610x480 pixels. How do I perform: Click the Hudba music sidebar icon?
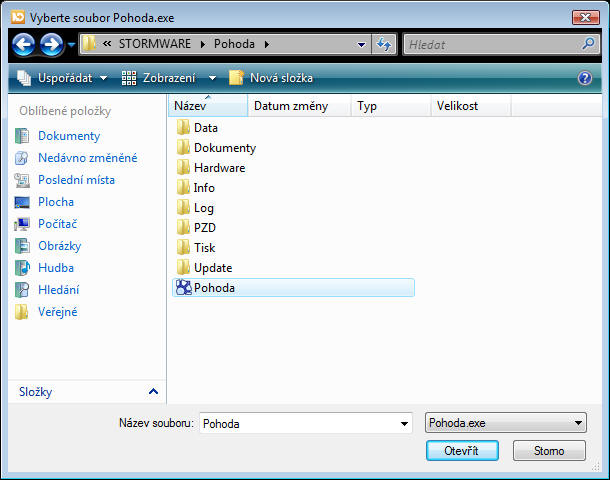point(22,268)
